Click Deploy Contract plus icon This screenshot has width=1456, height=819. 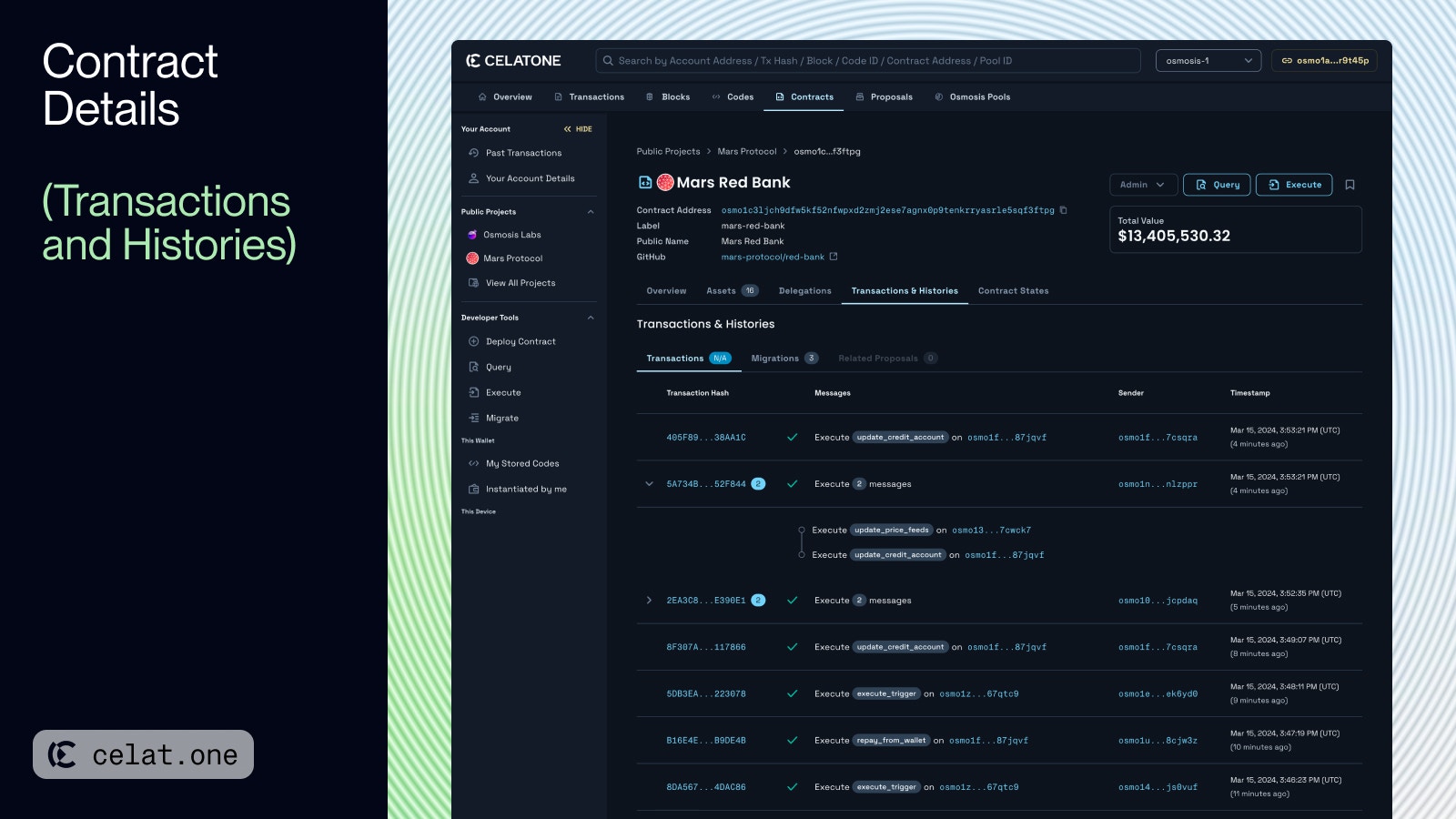click(x=473, y=341)
